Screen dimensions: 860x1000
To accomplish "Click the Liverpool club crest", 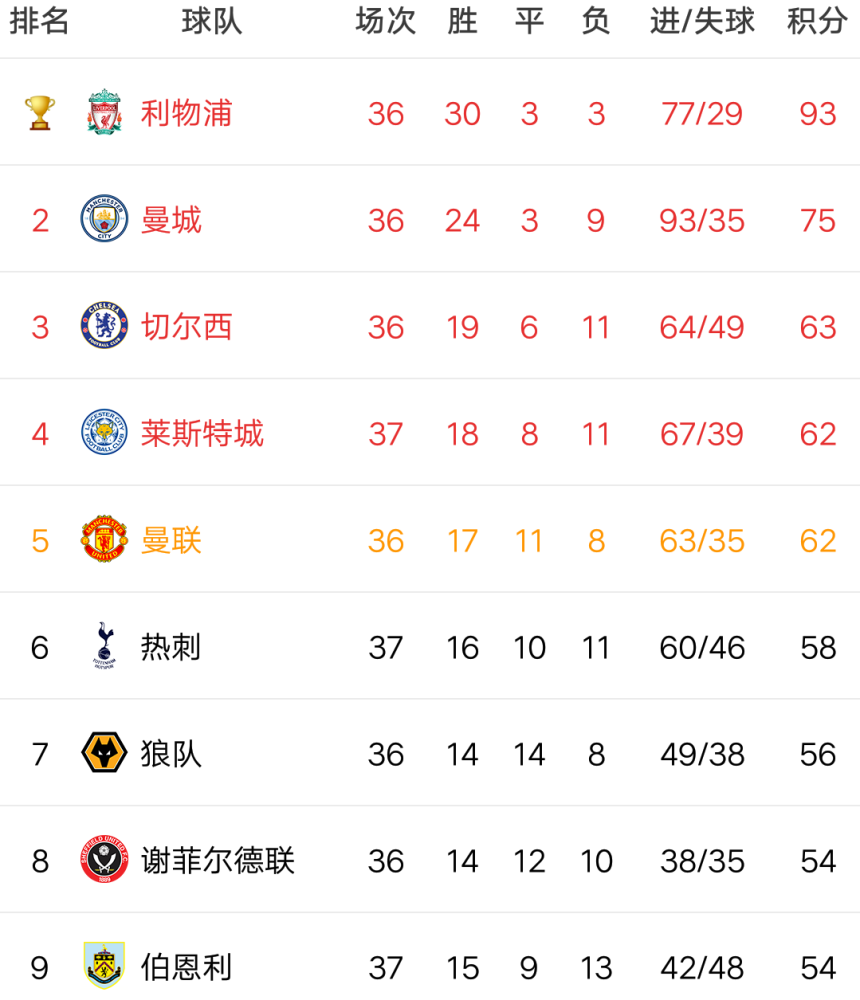I will pos(104,112).
